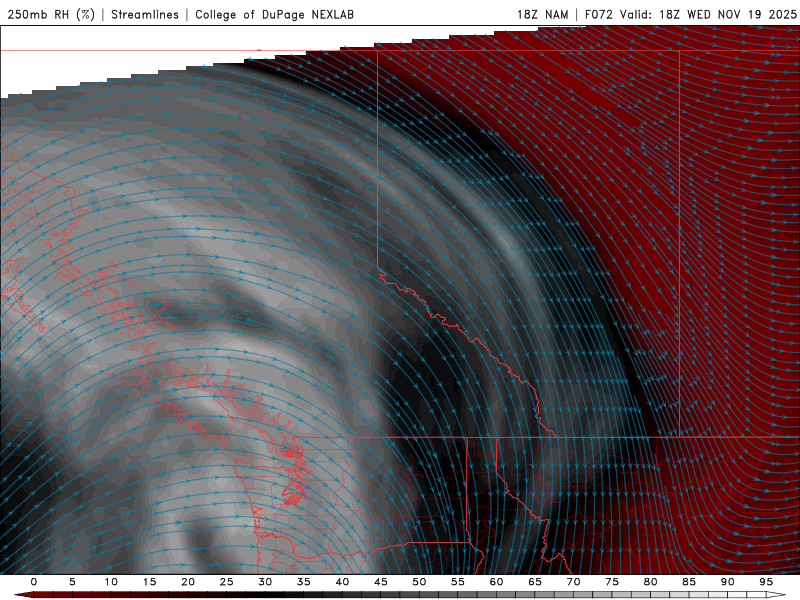Click the colorbar tick label "85"
Viewport: 800px width, 600px height.
click(689, 582)
